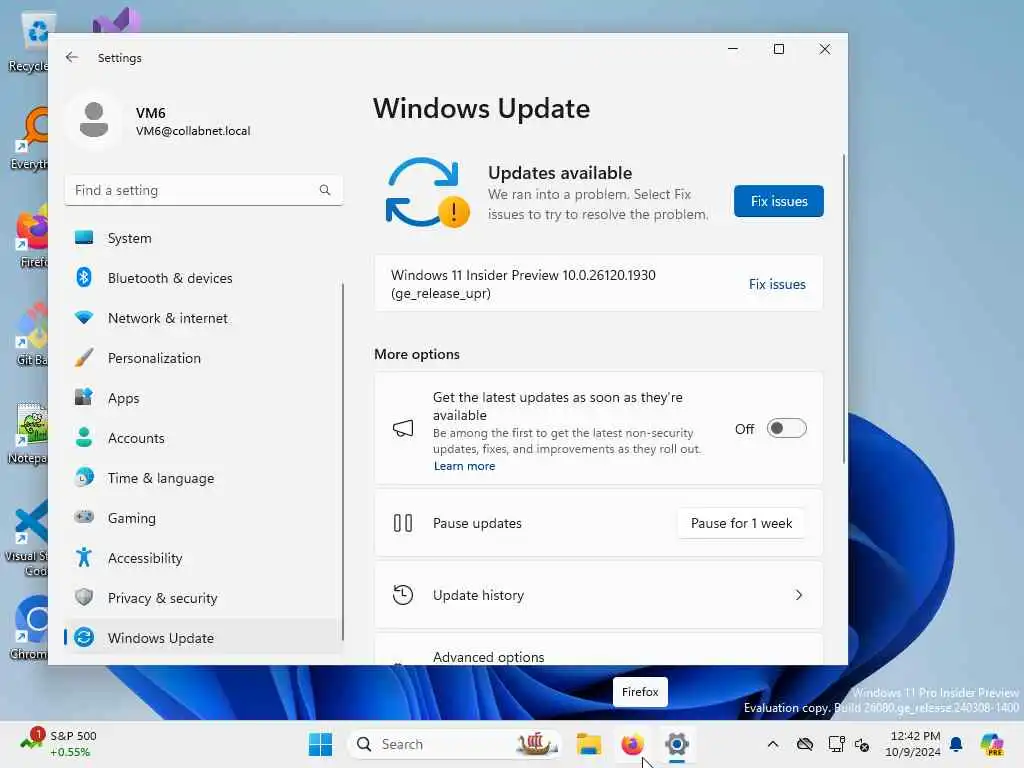The image size is (1024, 768).
Task: Go to Network & internet settings
Action: click(x=204, y=318)
